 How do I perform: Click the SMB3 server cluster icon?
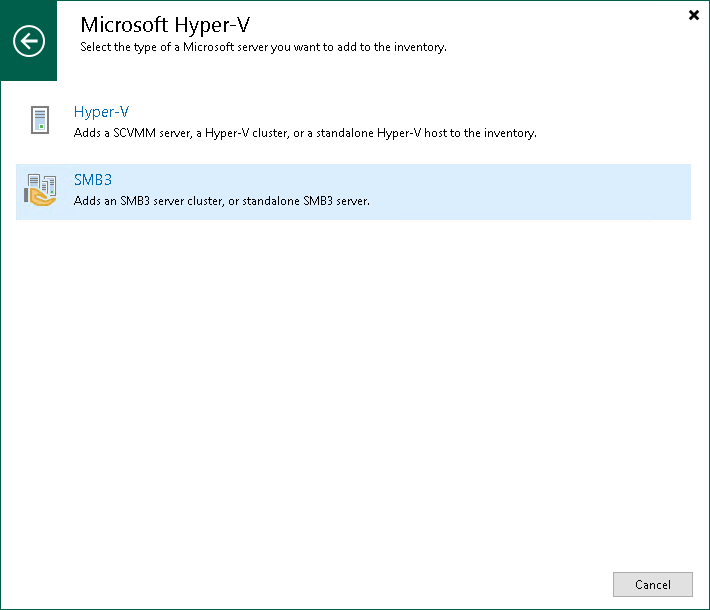pos(40,190)
